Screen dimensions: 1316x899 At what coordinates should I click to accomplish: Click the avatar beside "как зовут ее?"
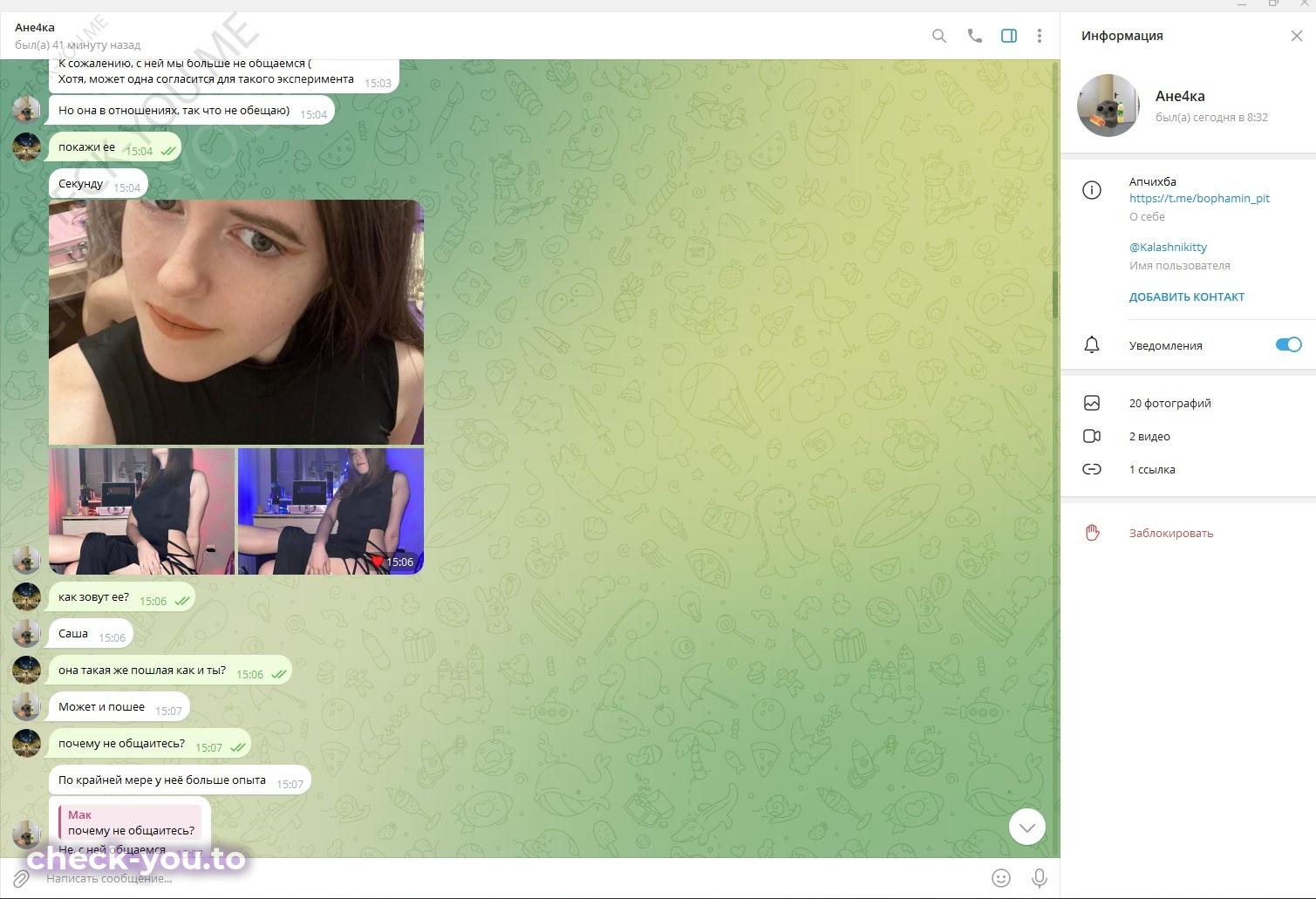coord(26,597)
